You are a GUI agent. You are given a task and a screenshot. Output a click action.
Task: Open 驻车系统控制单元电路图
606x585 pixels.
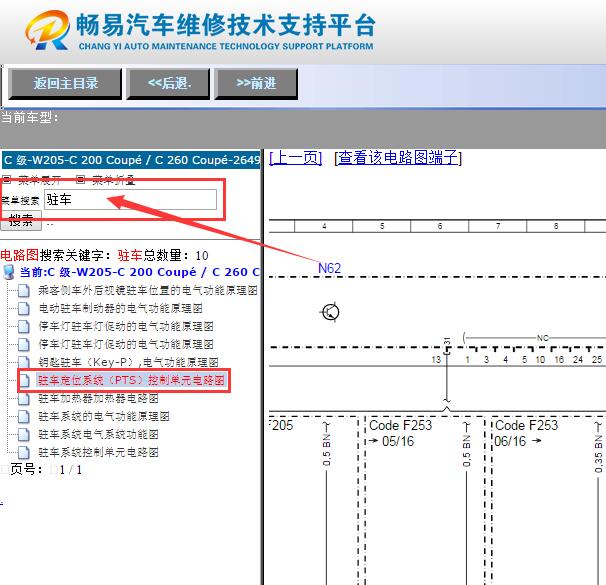(x=98, y=452)
